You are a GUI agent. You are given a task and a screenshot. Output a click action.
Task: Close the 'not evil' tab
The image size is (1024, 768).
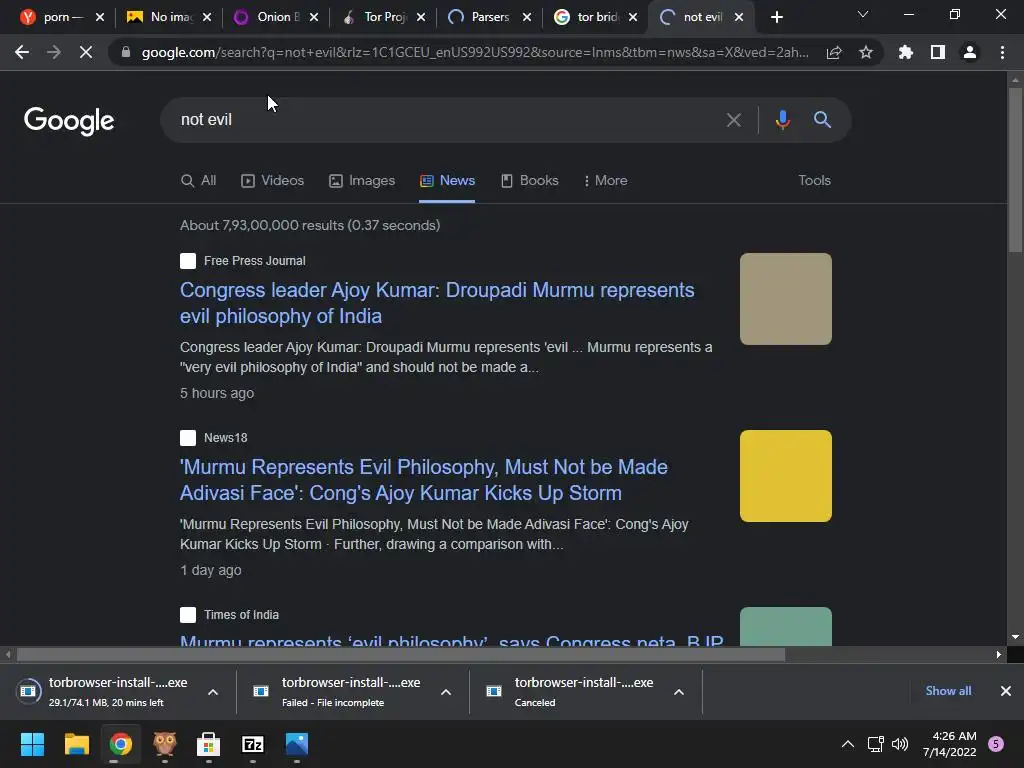(x=739, y=17)
